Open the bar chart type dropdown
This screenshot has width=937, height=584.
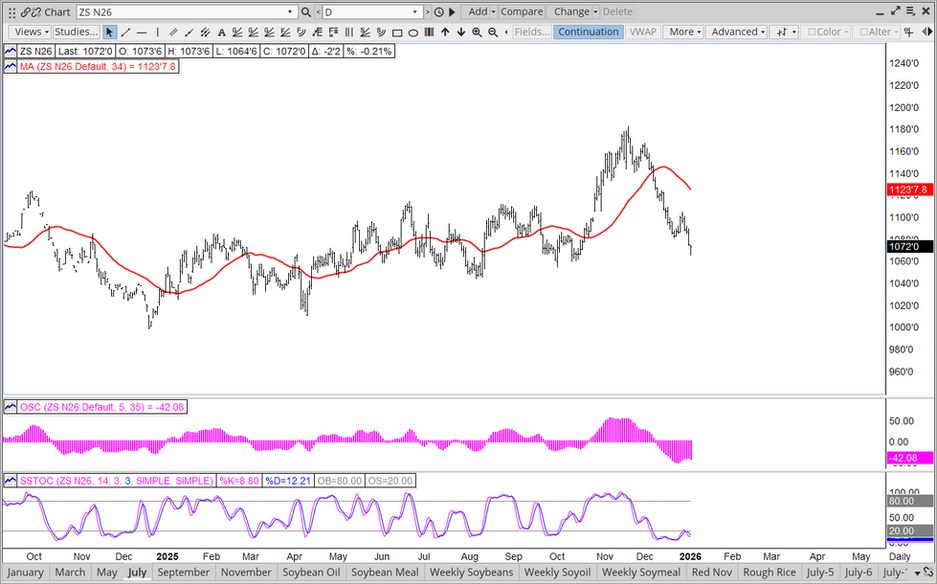coord(785,32)
